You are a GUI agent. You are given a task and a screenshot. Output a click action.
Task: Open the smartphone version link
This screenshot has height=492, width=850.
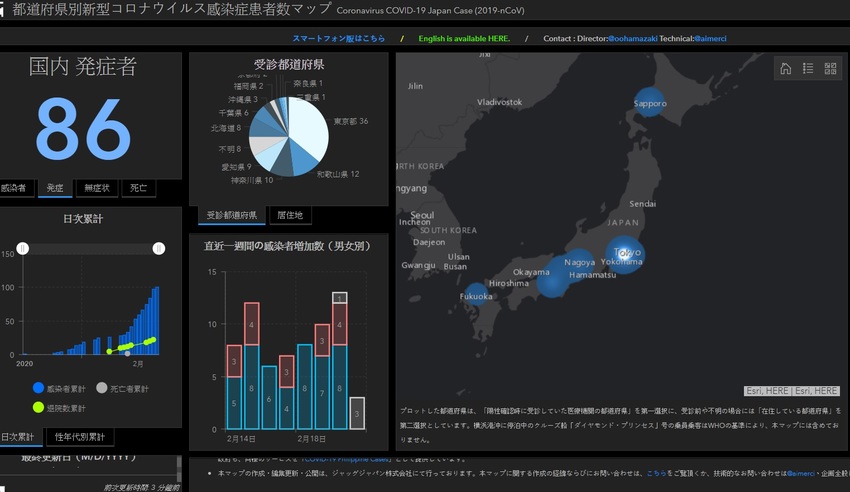(x=339, y=38)
